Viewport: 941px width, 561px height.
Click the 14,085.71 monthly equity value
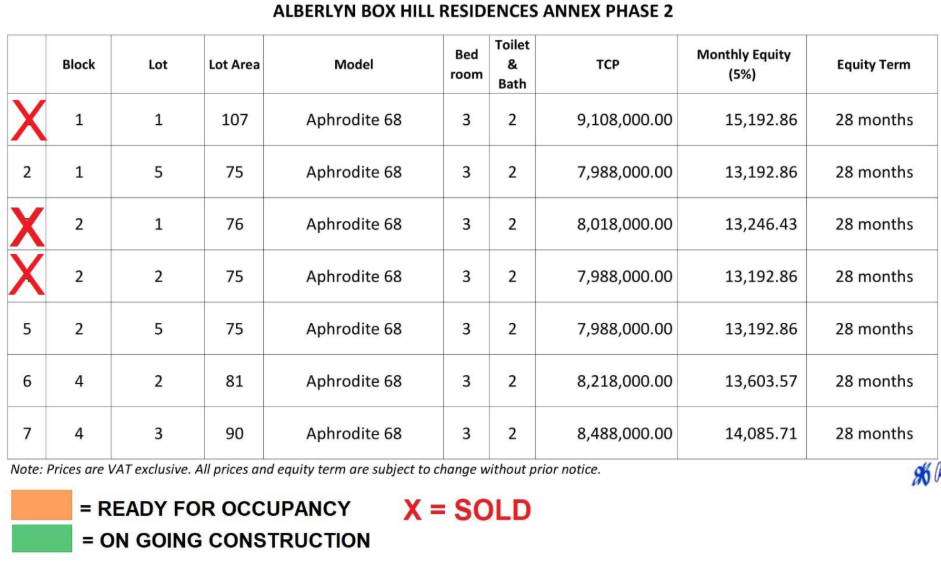(761, 434)
